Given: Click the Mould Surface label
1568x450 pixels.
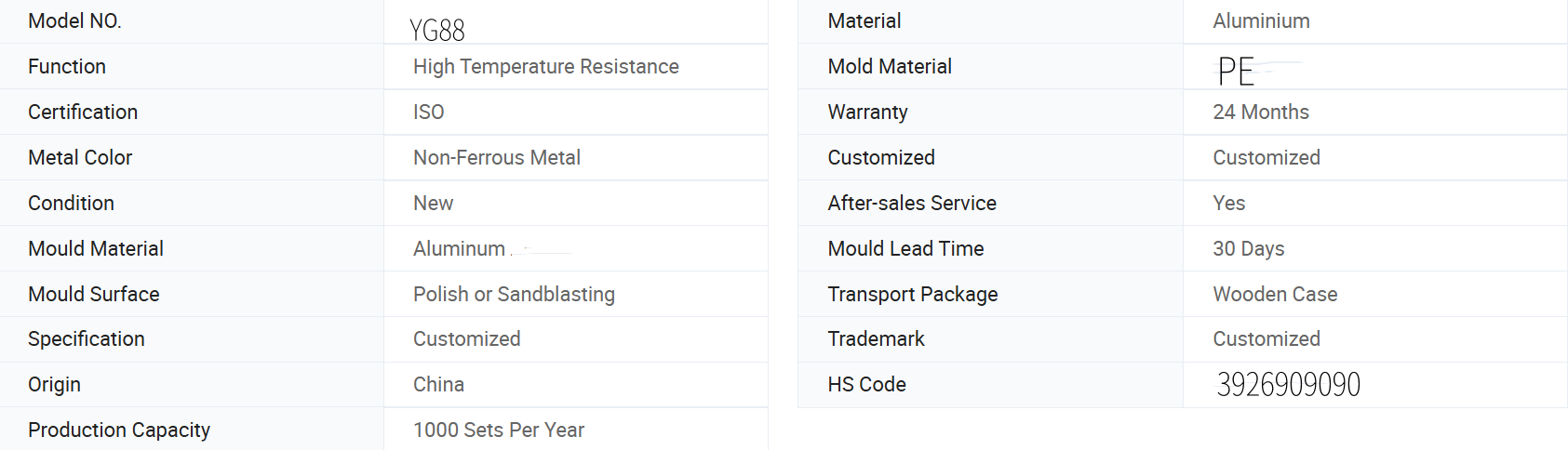Looking at the screenshot, I should [x=94, y=295].
